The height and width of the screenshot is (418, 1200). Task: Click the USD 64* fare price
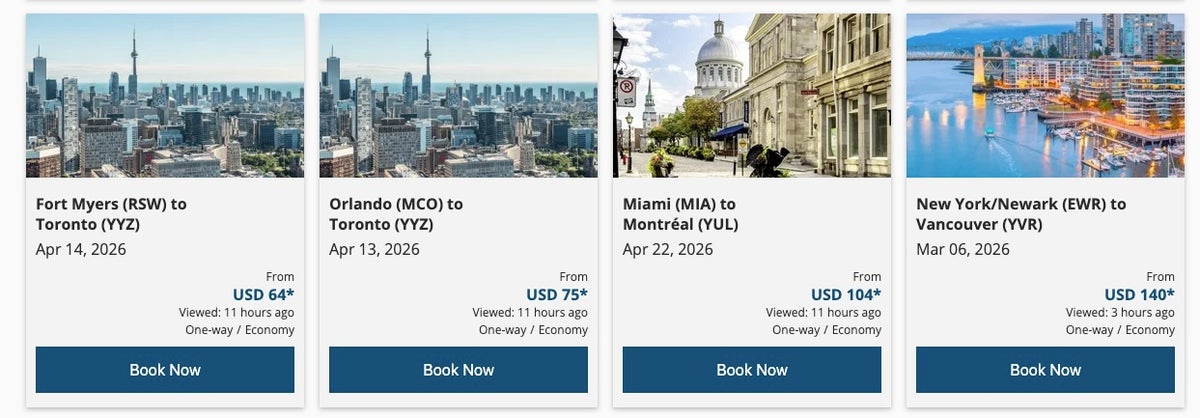tap(263, 294)
